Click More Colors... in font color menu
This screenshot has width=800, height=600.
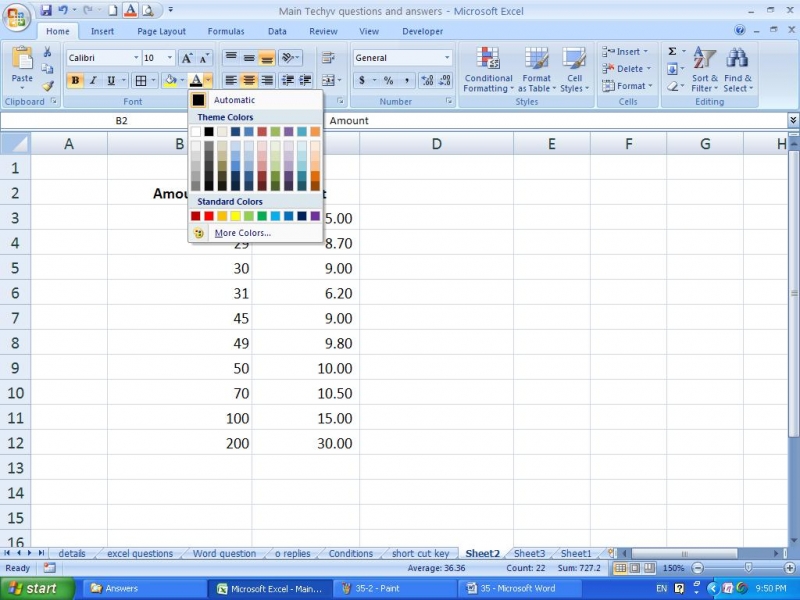click(x=242, y=233)
